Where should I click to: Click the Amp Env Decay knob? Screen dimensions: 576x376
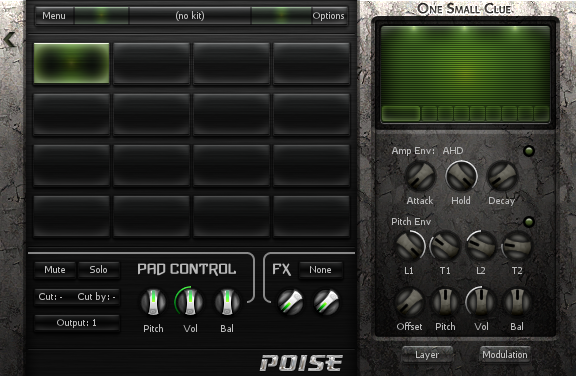502,176
